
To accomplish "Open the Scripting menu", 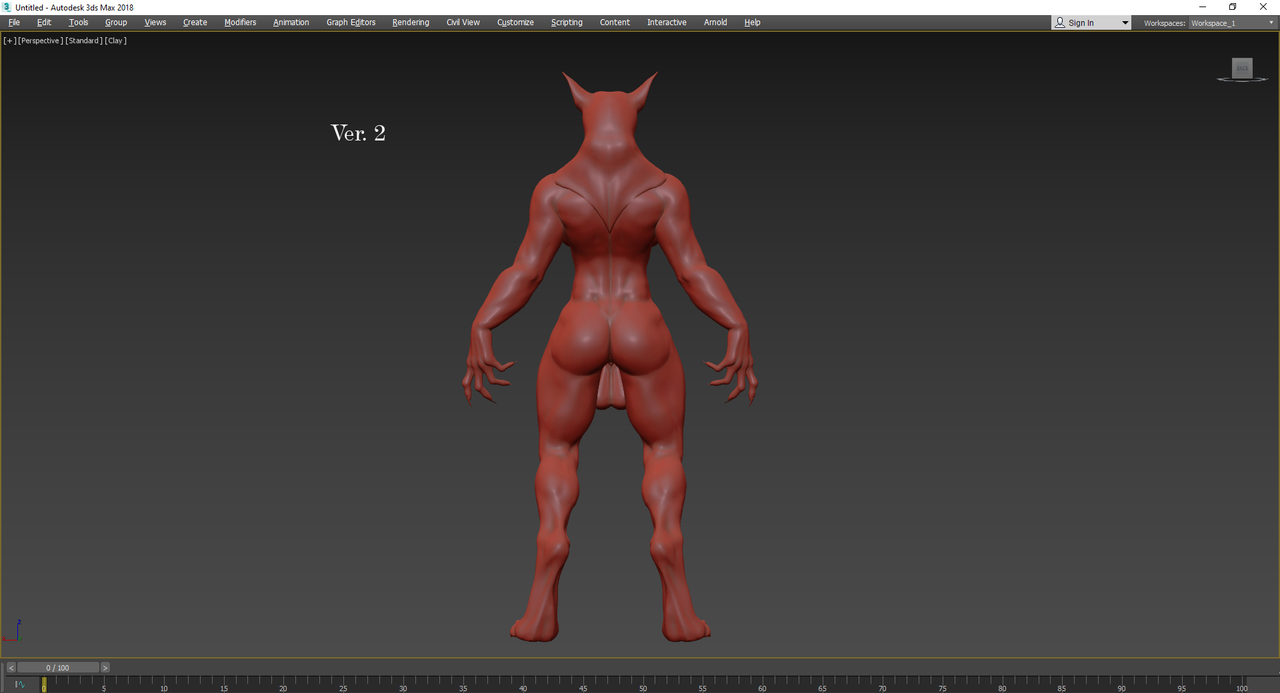I will point(566,22).
